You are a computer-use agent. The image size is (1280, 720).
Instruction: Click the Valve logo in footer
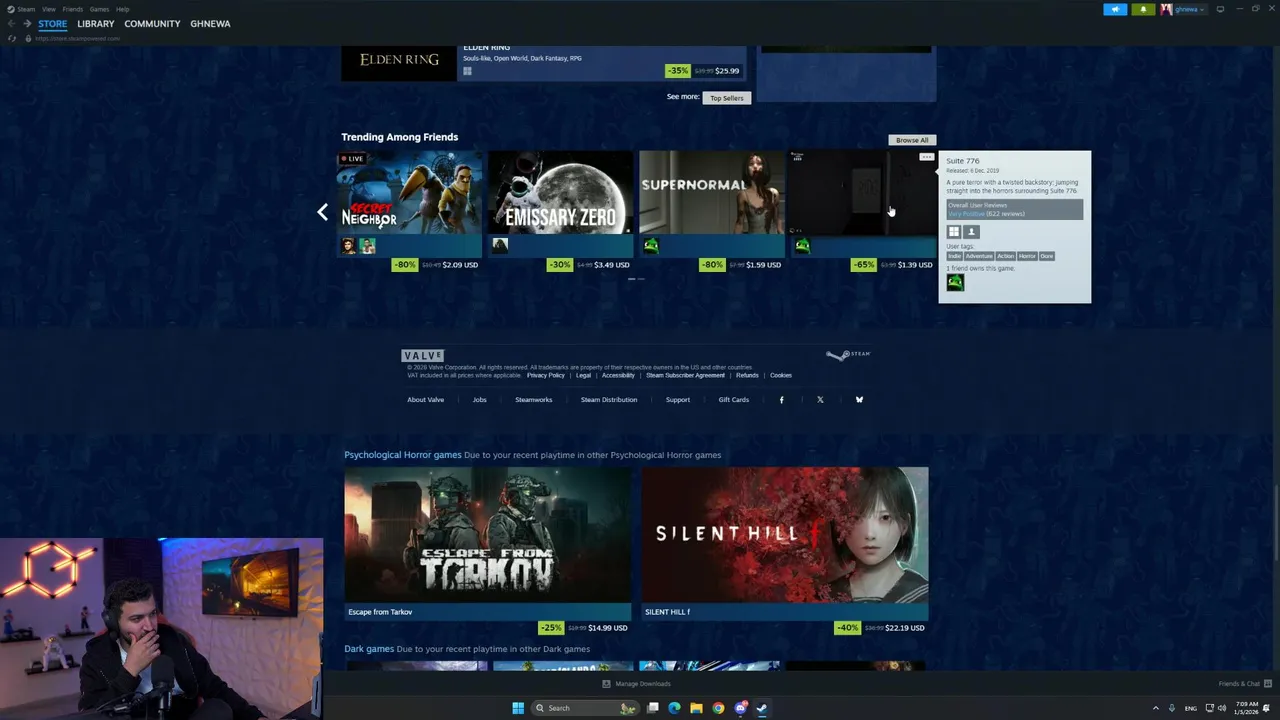point(422,355)
